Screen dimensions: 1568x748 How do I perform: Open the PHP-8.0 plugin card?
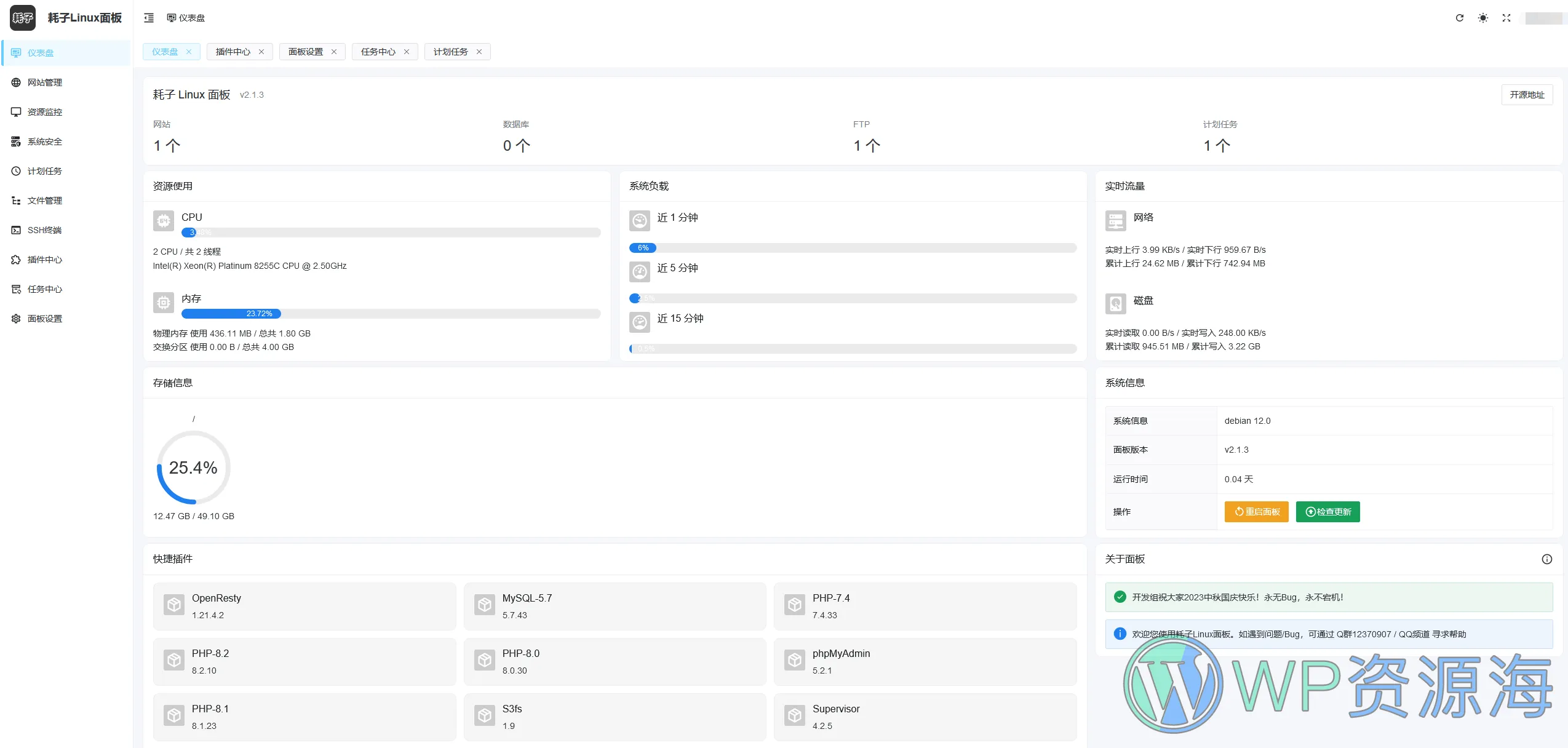coord(615,662)
